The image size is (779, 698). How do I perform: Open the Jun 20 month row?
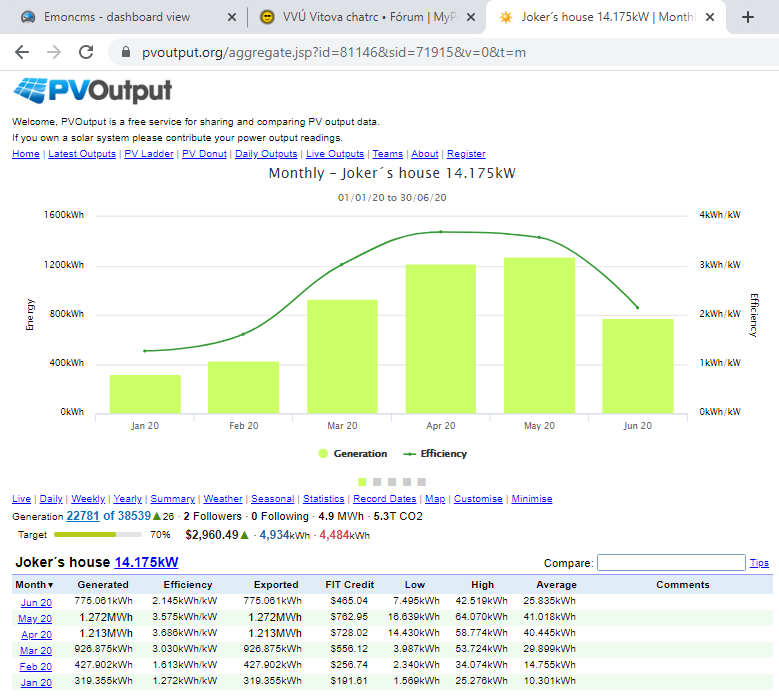[36, 602]
